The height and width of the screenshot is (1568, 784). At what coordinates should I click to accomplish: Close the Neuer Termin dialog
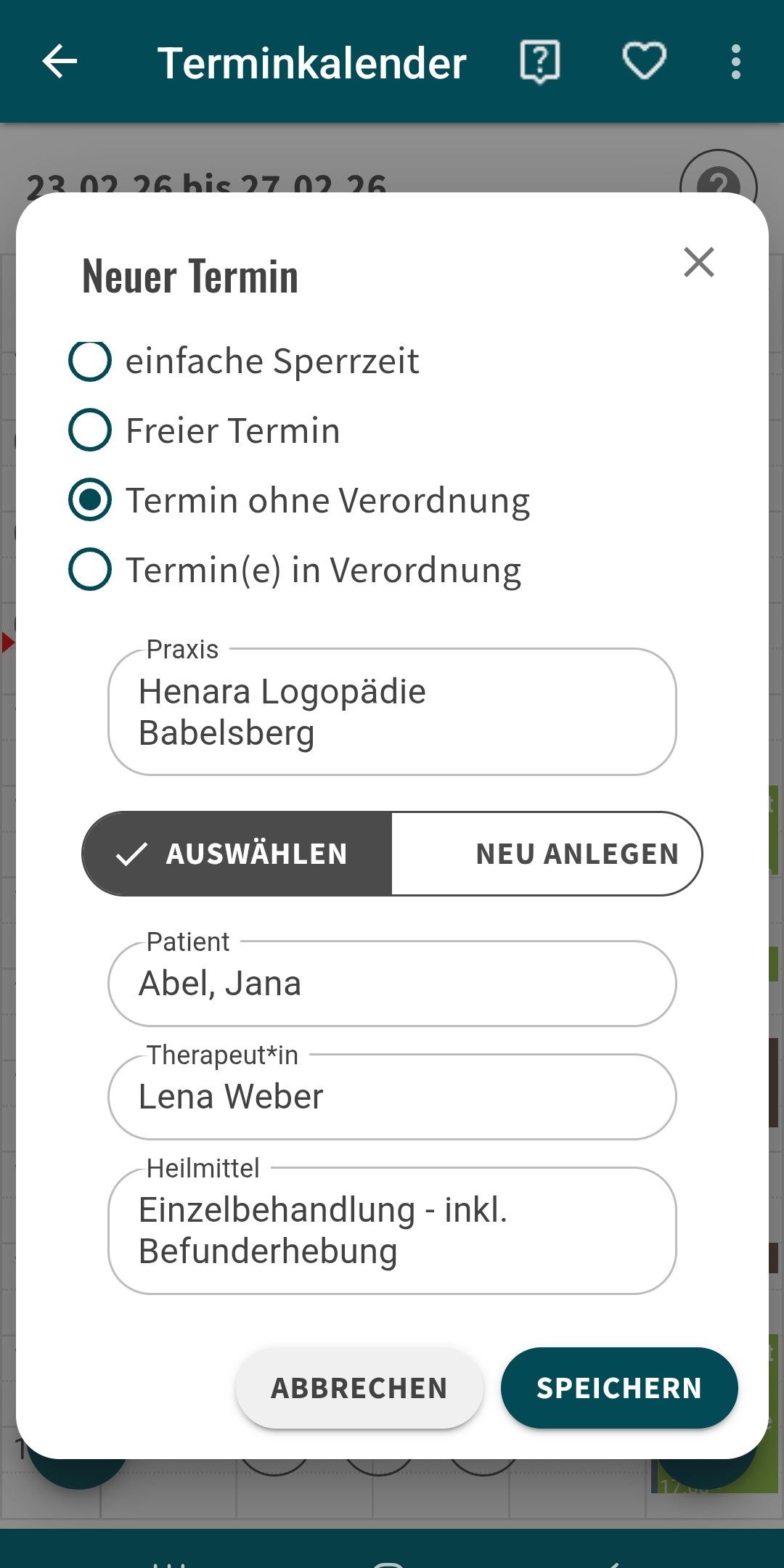coord(698,262)
